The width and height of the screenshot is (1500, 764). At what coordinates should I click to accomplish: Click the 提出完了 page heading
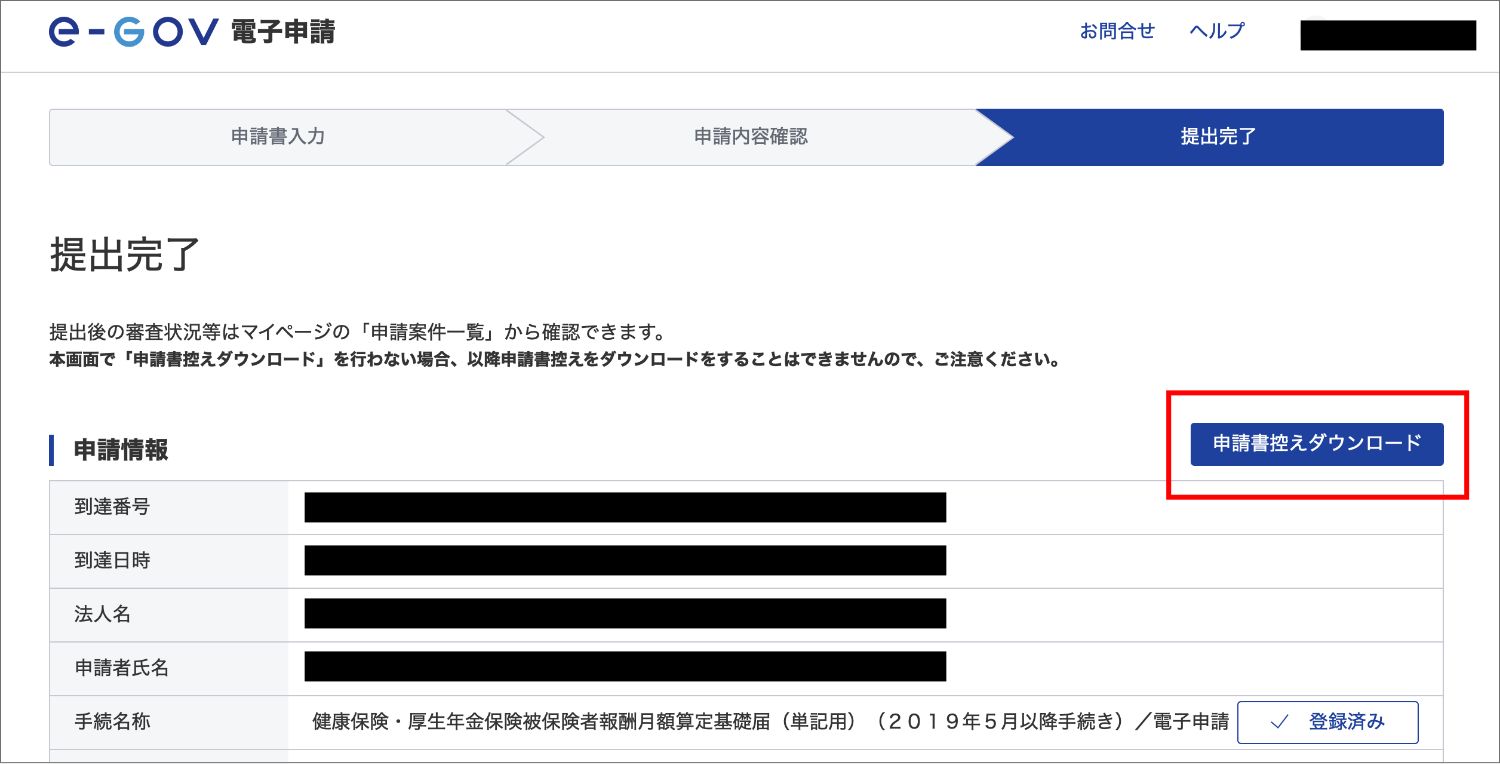(125, 256)
